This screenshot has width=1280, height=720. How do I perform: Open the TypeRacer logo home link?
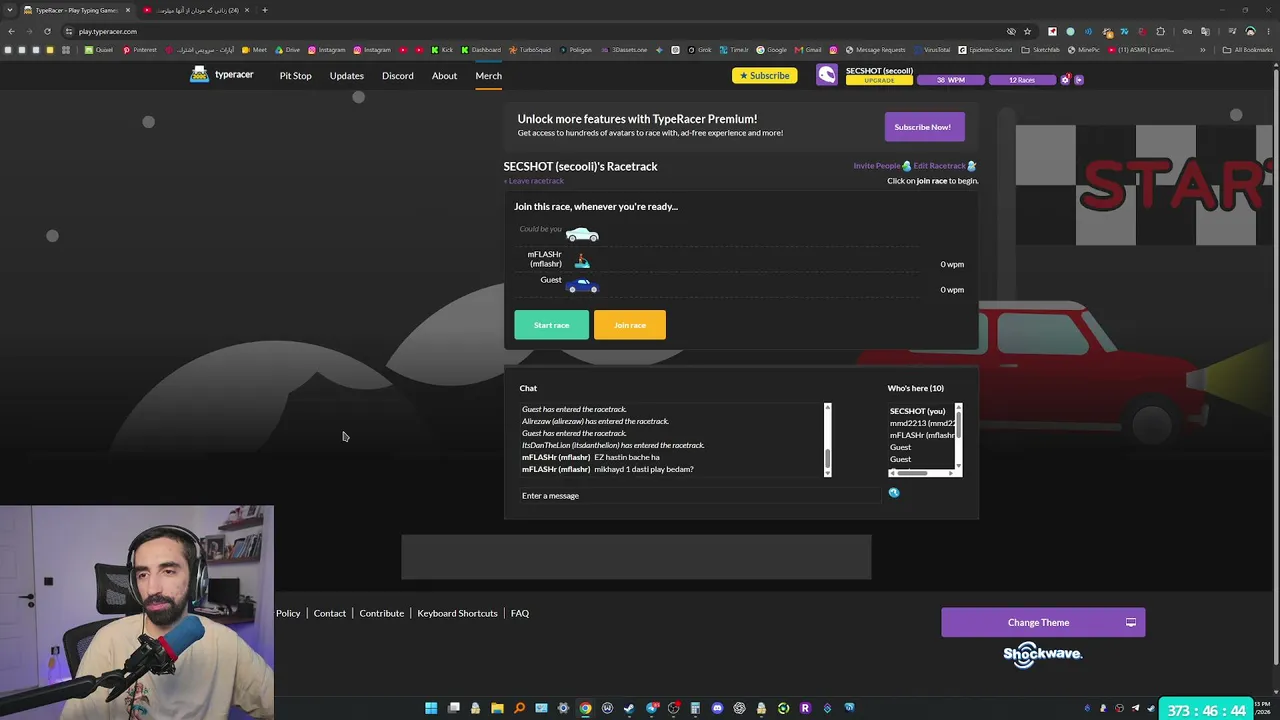tap(221, 75)
